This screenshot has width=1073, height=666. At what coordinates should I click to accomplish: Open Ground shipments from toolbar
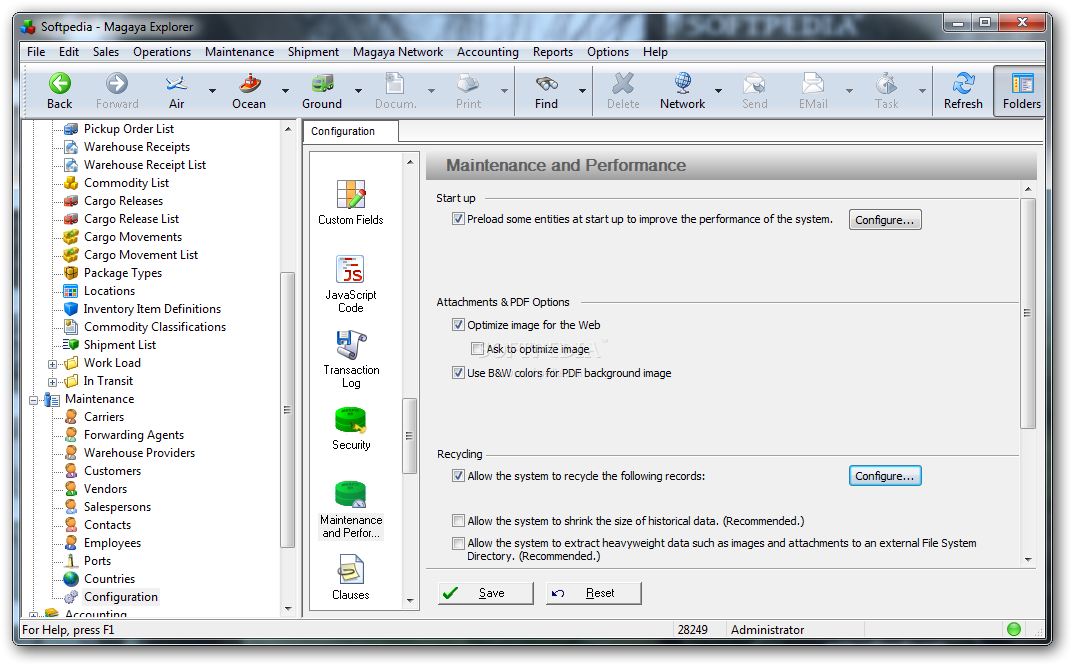point(322,90)
